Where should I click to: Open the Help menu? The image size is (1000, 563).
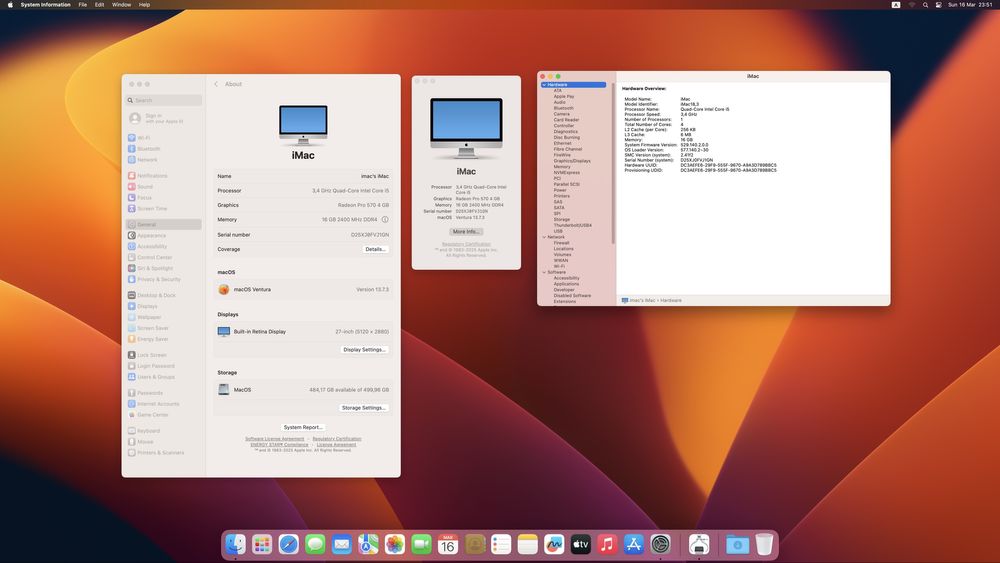point(145,4)
